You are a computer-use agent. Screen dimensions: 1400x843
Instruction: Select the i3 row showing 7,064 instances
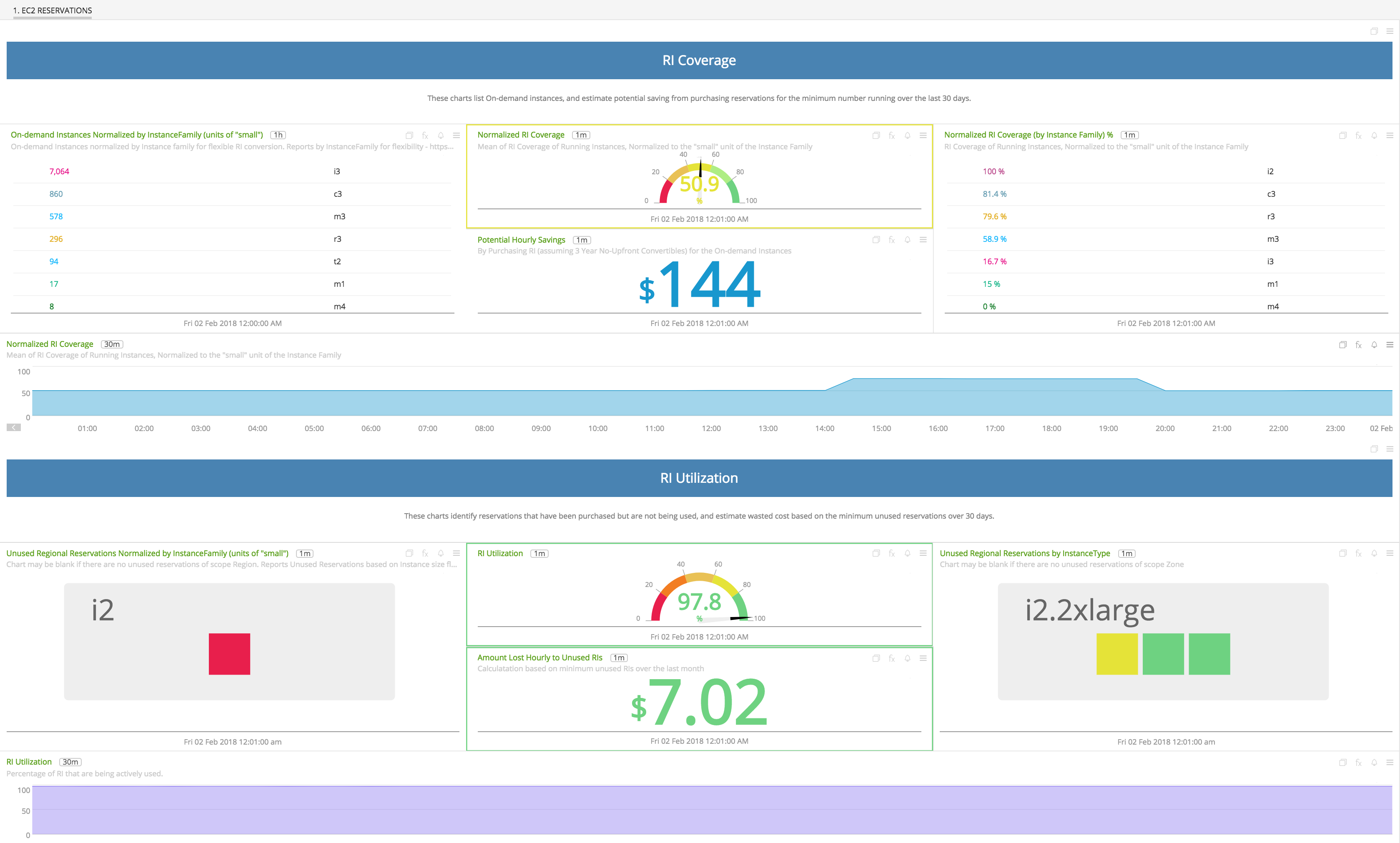59,171
